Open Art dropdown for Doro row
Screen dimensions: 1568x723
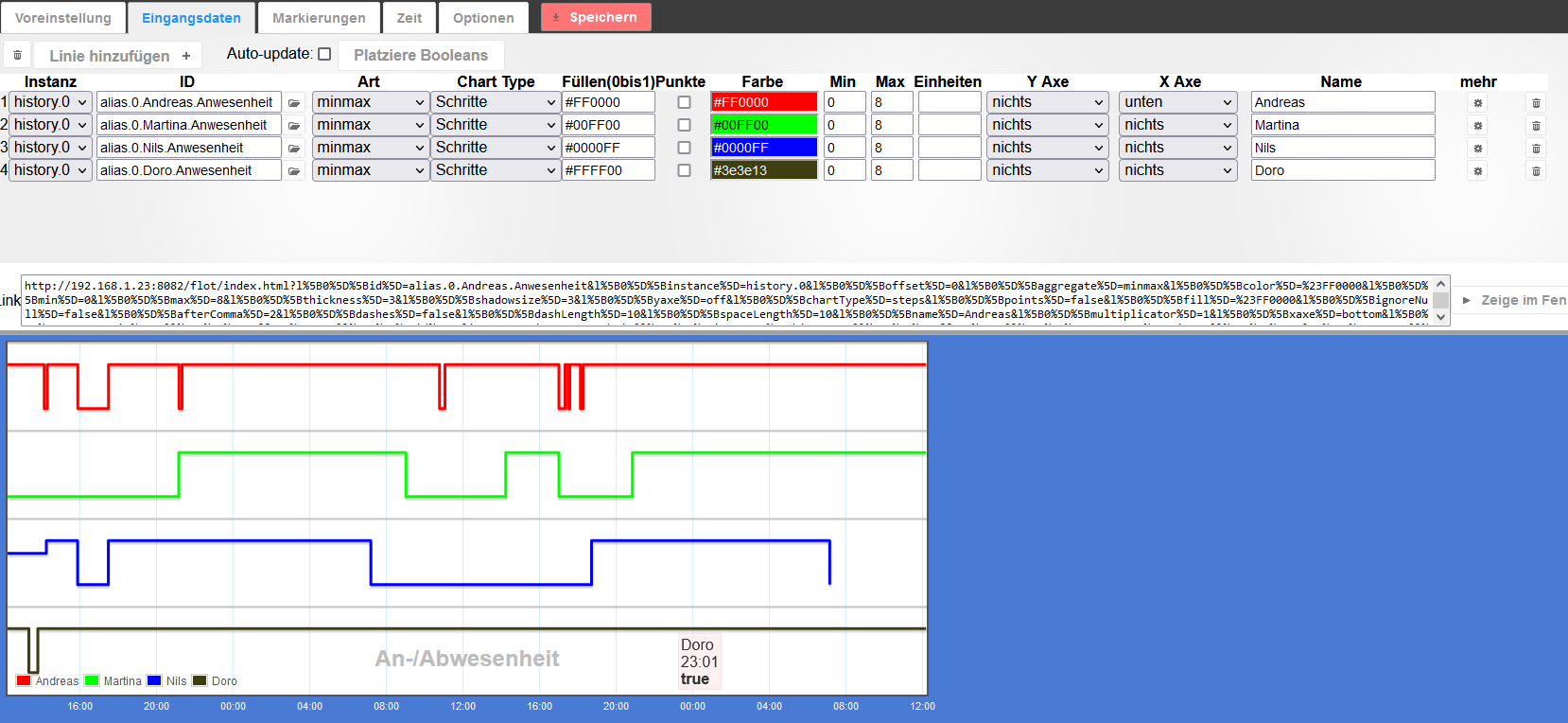[x=371, y=170]
